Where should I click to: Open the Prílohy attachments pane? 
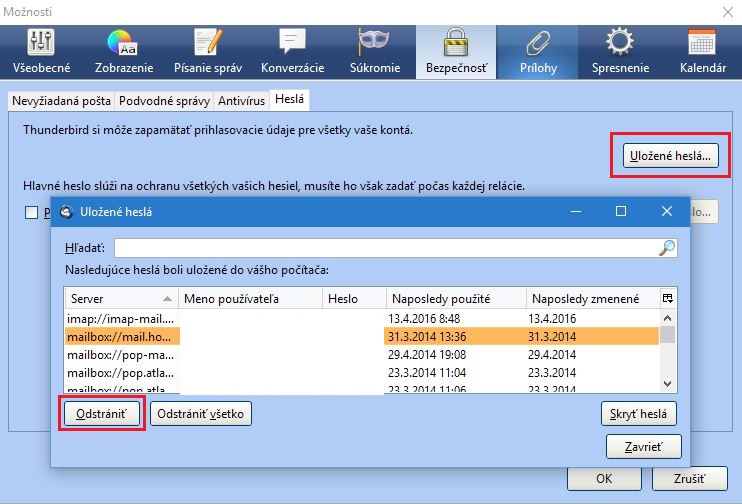pos(538,52)
